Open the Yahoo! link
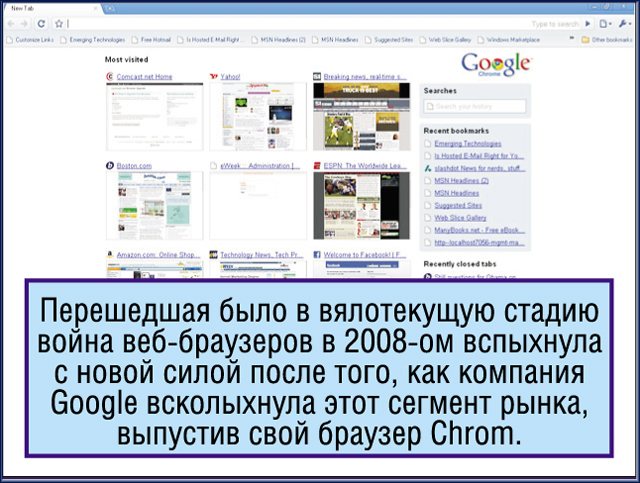The width and height of the screenshot is (640, 483). tap(230, 77)
